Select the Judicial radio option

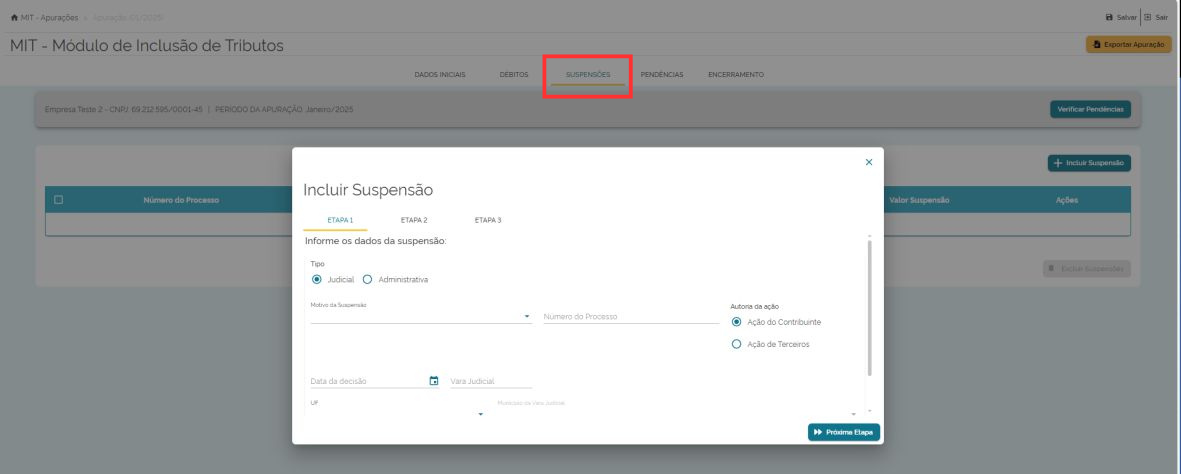click(x=318, y=279)
